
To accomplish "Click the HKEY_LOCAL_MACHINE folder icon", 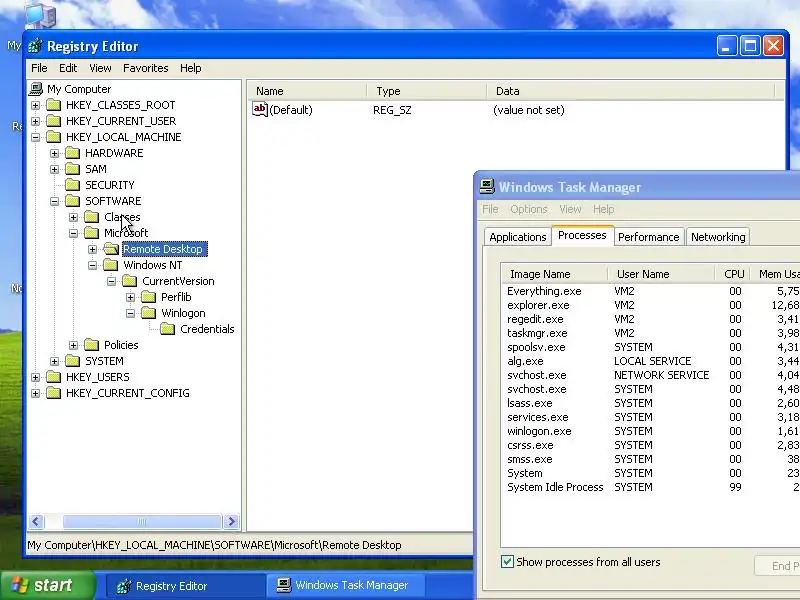I will coord(54,137).
